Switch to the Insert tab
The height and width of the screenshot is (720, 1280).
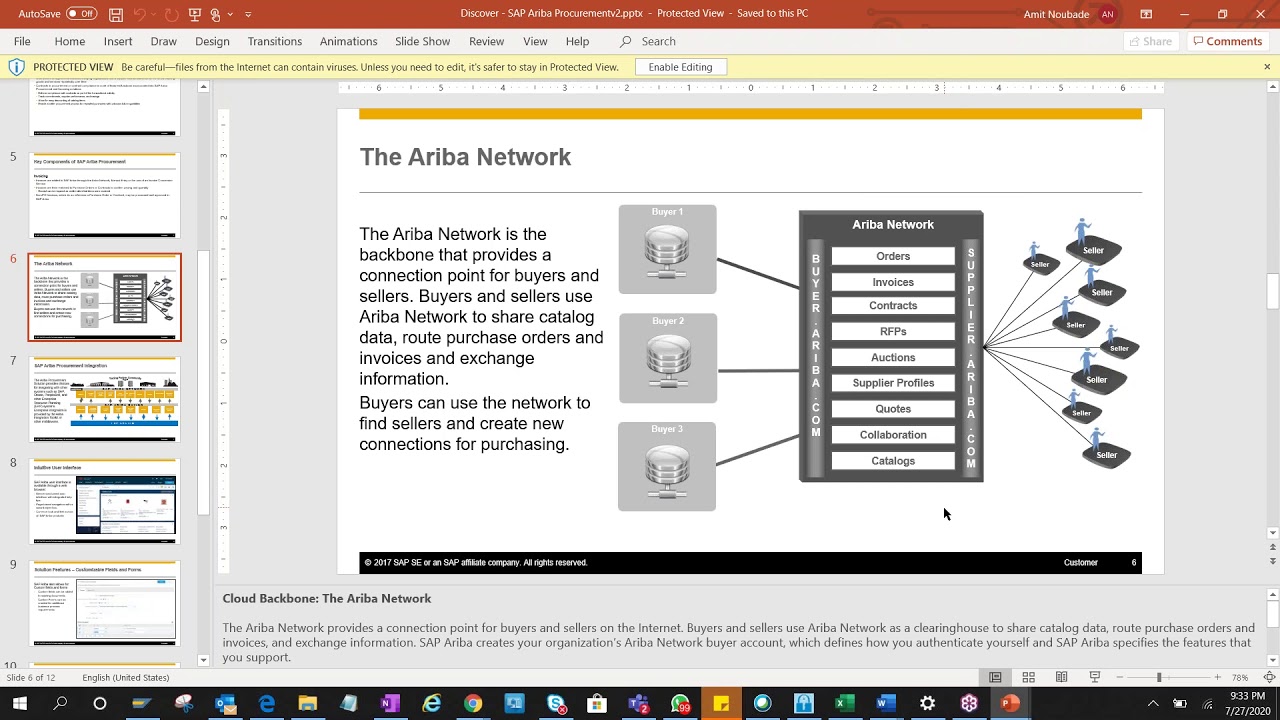pyautogui.click(x=118, y=41)
